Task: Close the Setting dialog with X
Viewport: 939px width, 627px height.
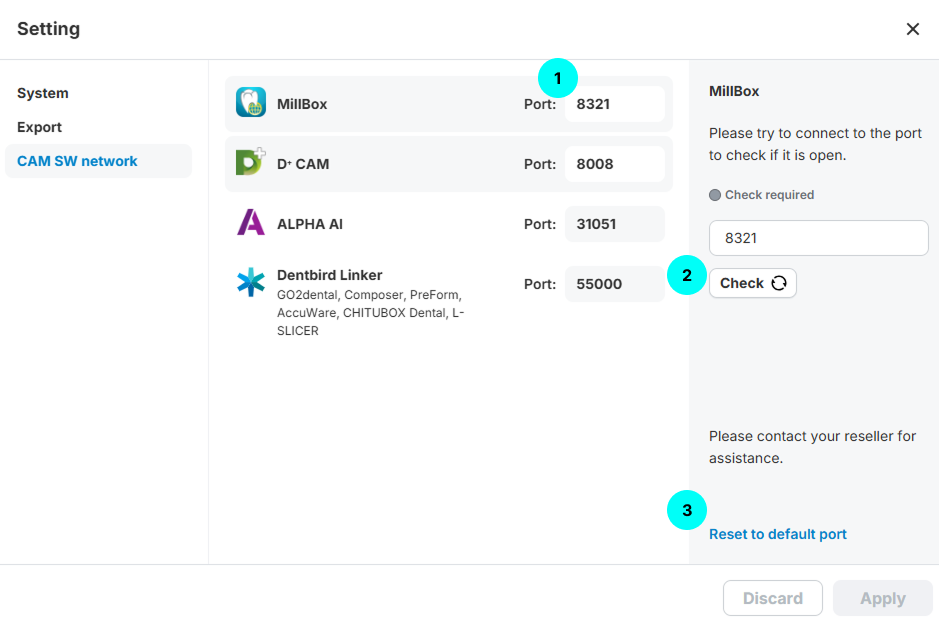Action: point(912,29)
